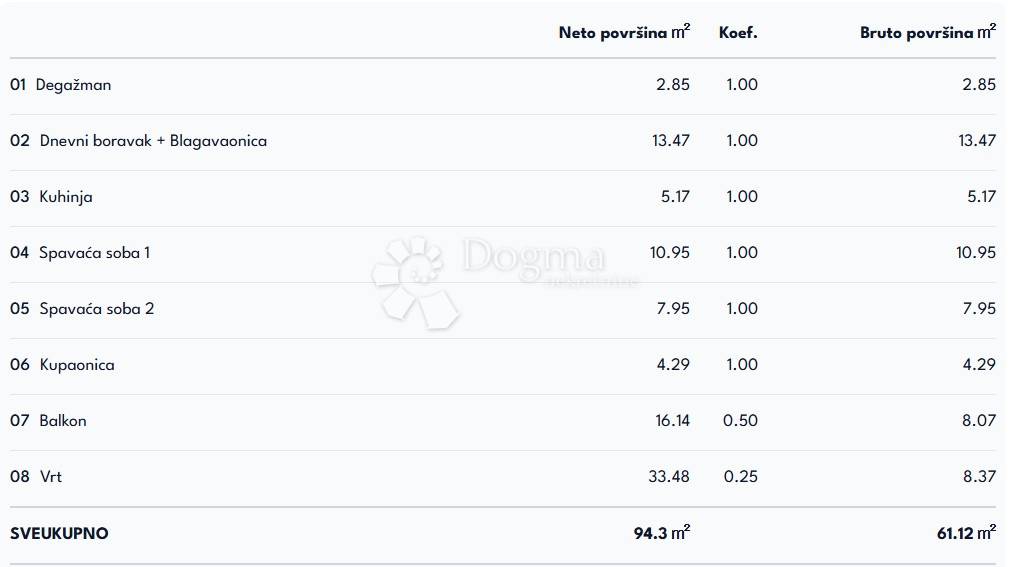This screenshot has height=567, width=1013.
Task: Click the SVEUKUPNO total label
Action: [60, 533]
